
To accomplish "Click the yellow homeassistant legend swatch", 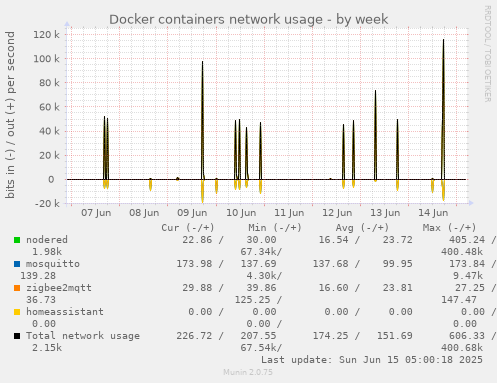I will pyautogui.click(x=17, y=312).
